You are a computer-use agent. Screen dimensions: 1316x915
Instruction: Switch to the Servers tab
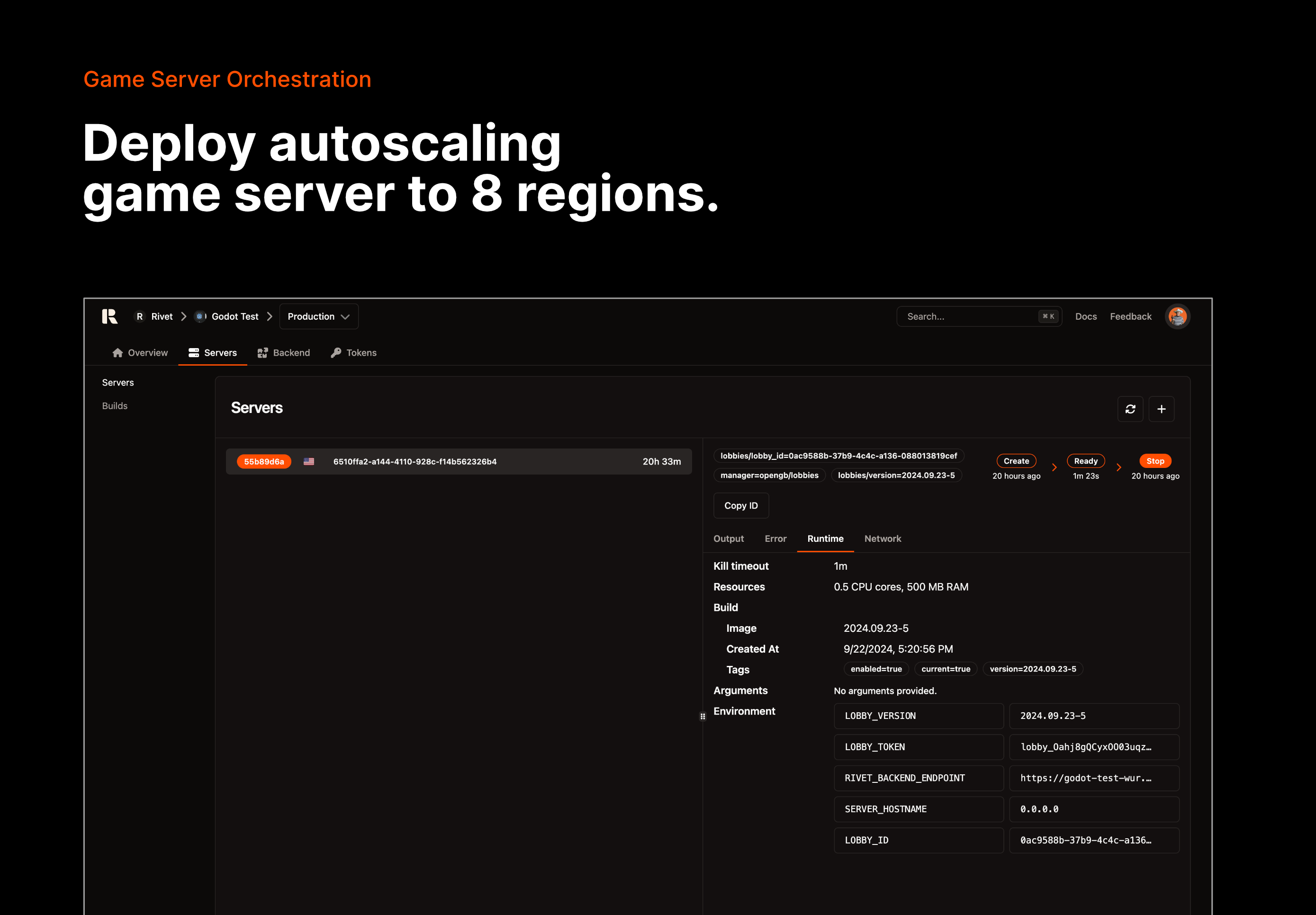click(x=213, y=352)
